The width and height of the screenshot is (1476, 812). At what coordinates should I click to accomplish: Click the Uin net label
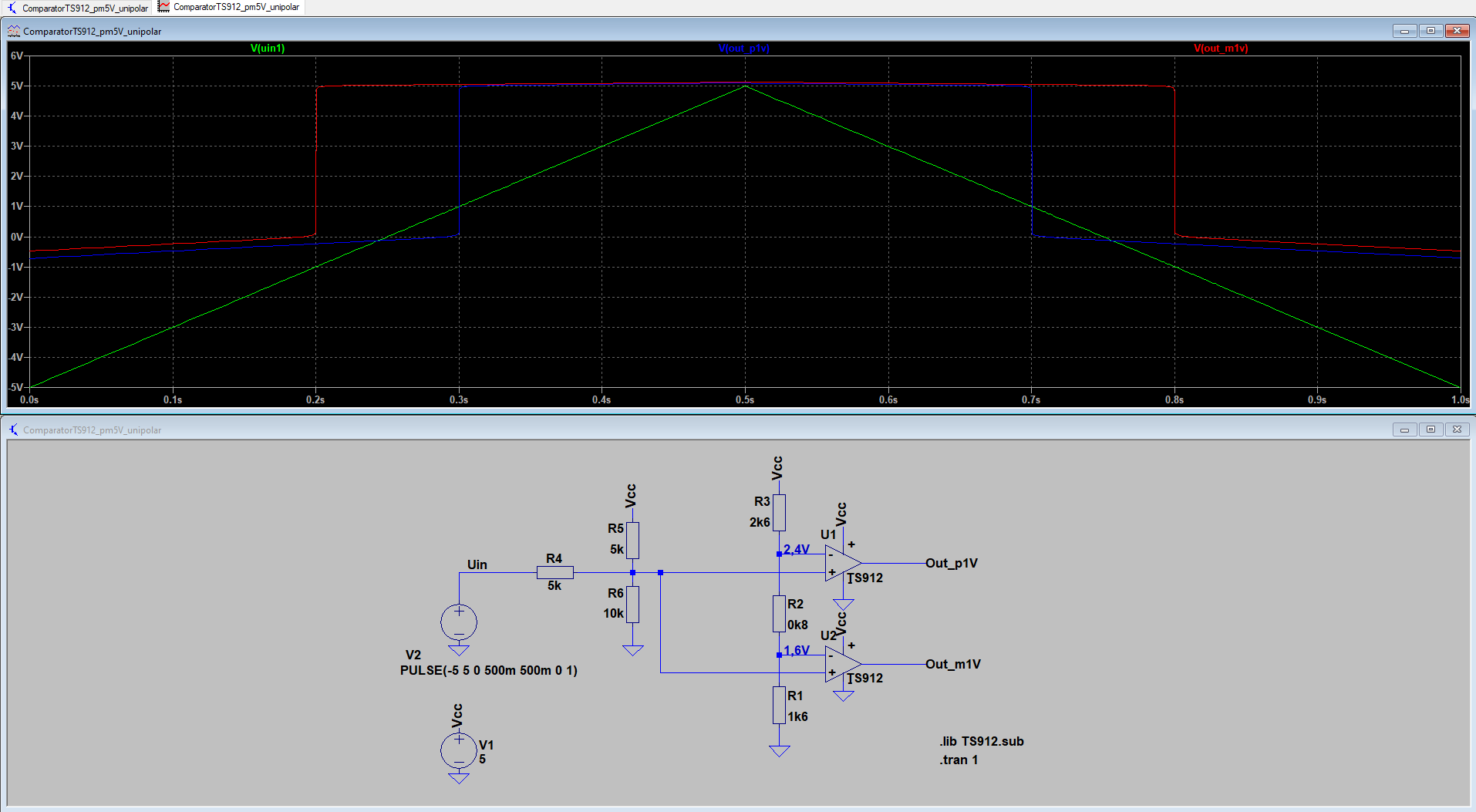477,564
